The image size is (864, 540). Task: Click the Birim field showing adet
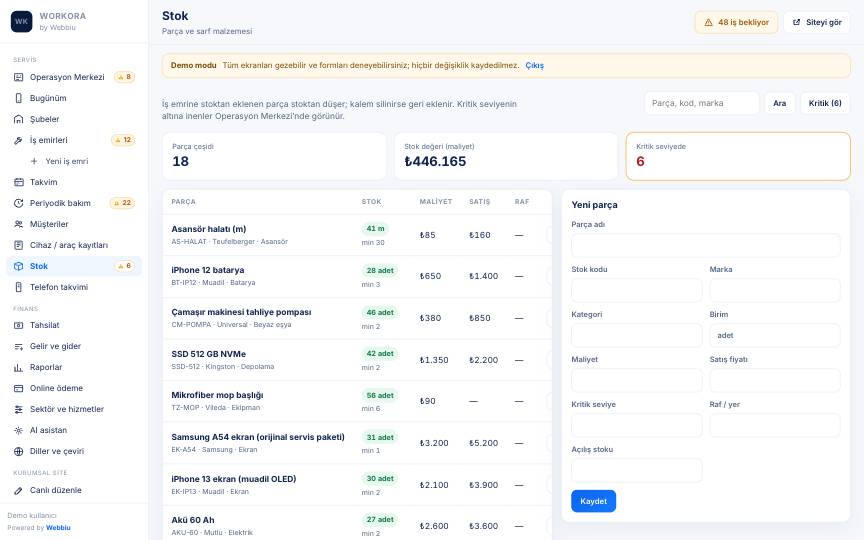(775, 335)
